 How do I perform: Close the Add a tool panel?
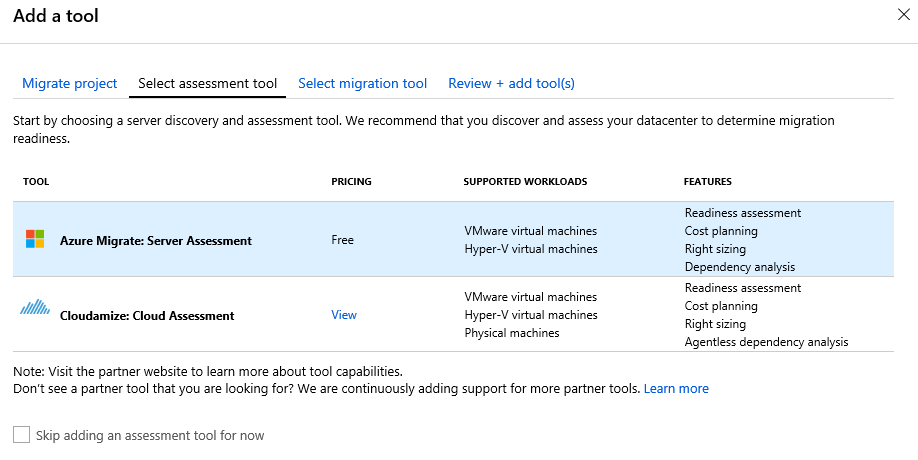905,15
